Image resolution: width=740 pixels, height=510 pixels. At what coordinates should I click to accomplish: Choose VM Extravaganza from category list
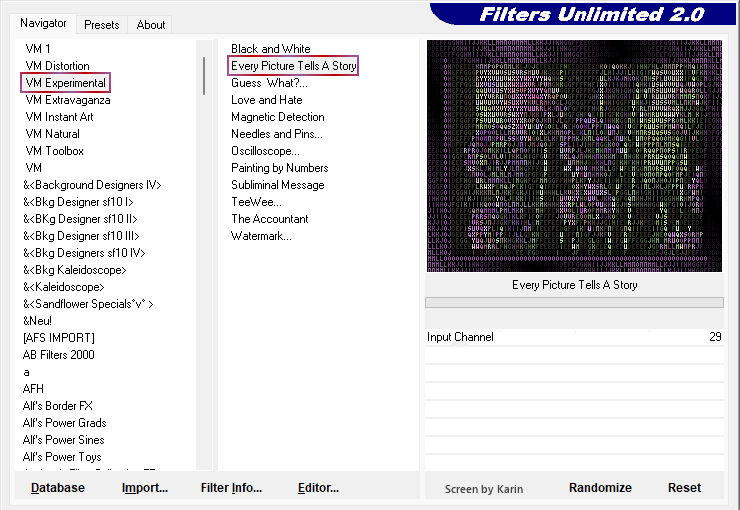point(68,100)
